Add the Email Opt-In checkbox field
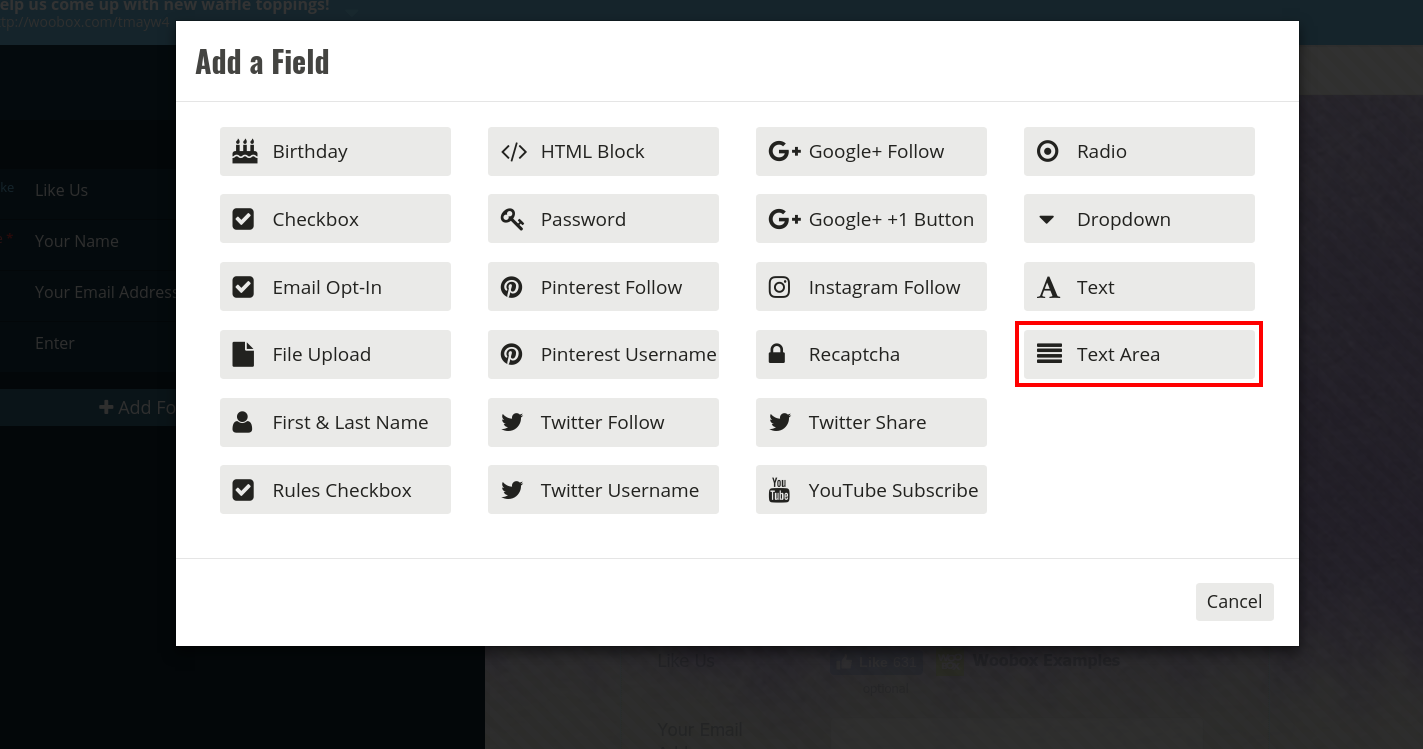The width and height of the screenshot is (1423, 749). click(x=335, y=287)
